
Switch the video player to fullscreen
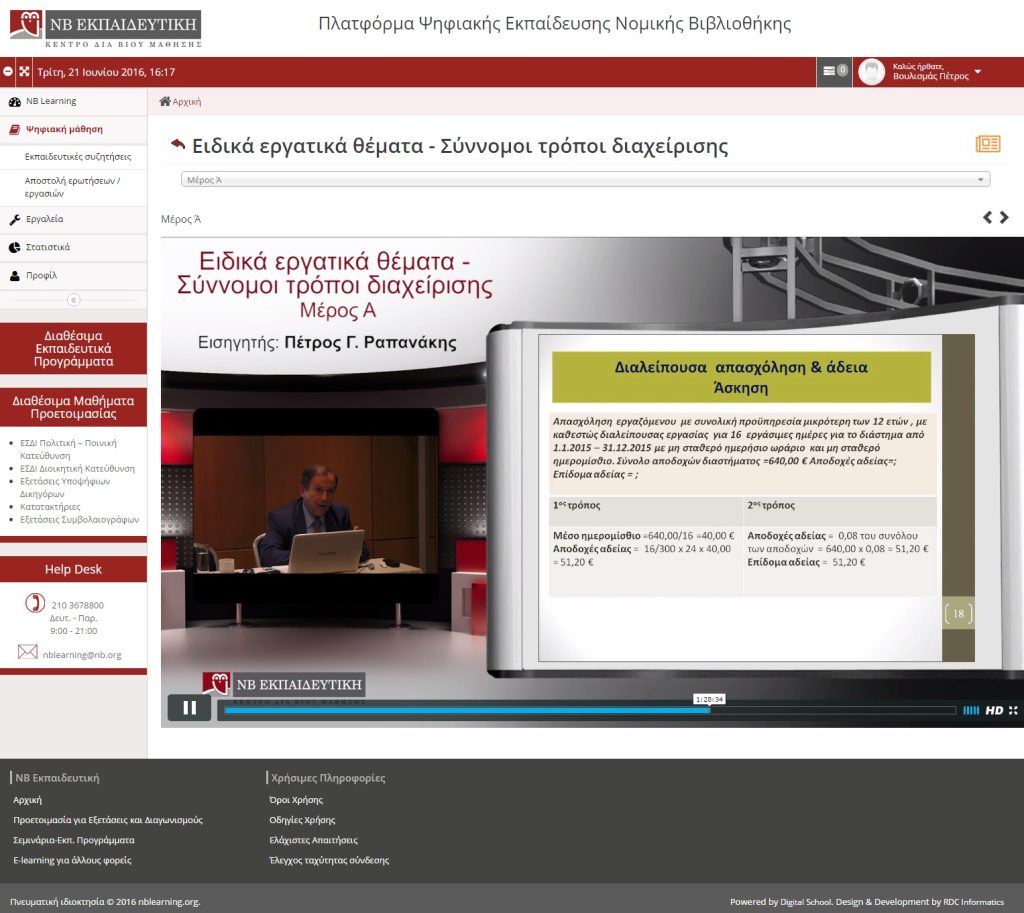tap(1013, 710)
